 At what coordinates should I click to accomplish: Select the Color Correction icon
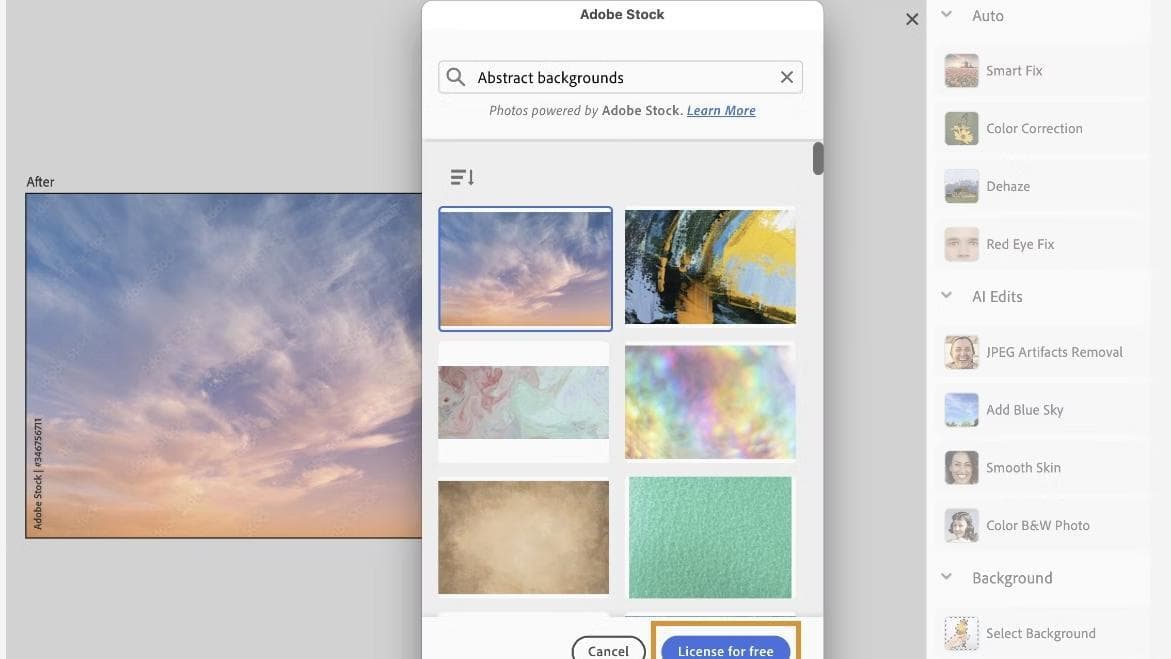[961, 129]
